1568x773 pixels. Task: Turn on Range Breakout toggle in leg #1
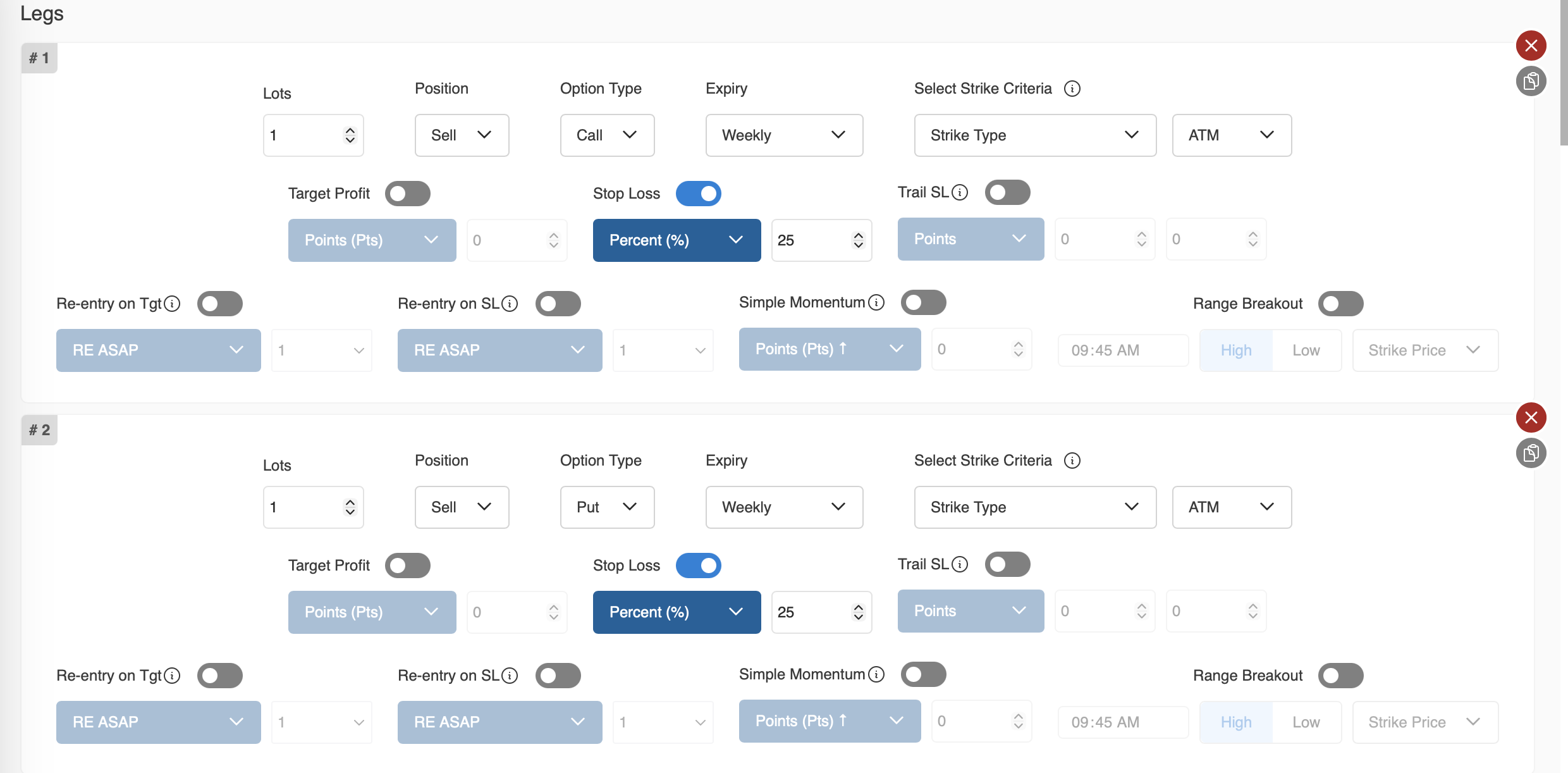pyautogui.click(x=1340, y=304)
